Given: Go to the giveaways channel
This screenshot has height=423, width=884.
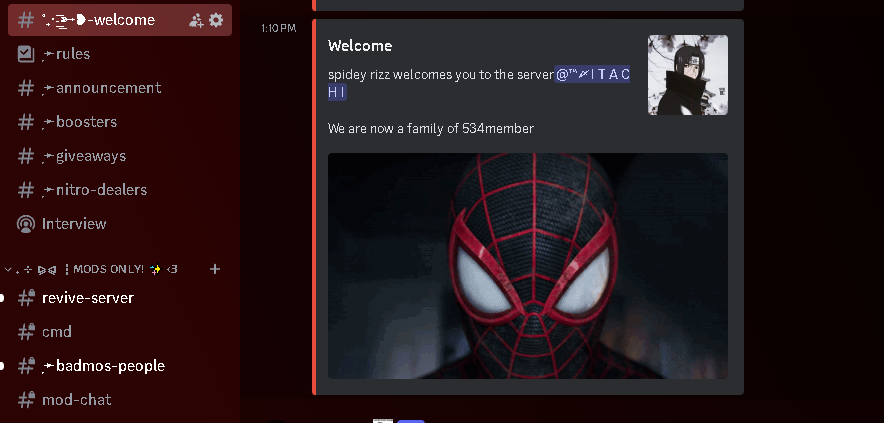Looking at the screenshot, I should (x=90, y=156).
